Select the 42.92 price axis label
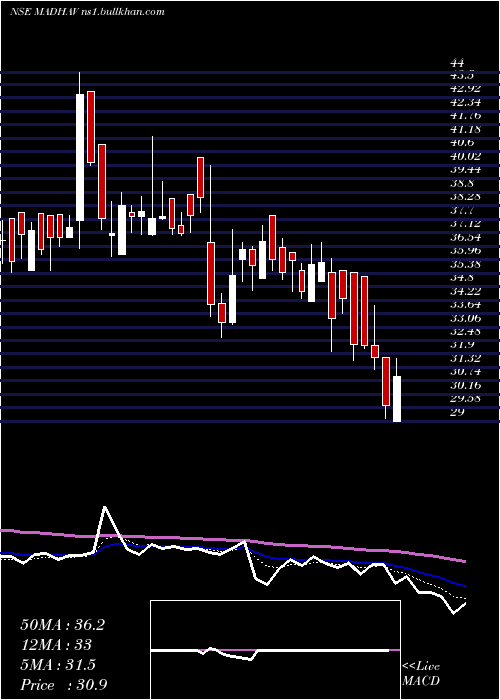500x700 pixels. pos(465,89)
